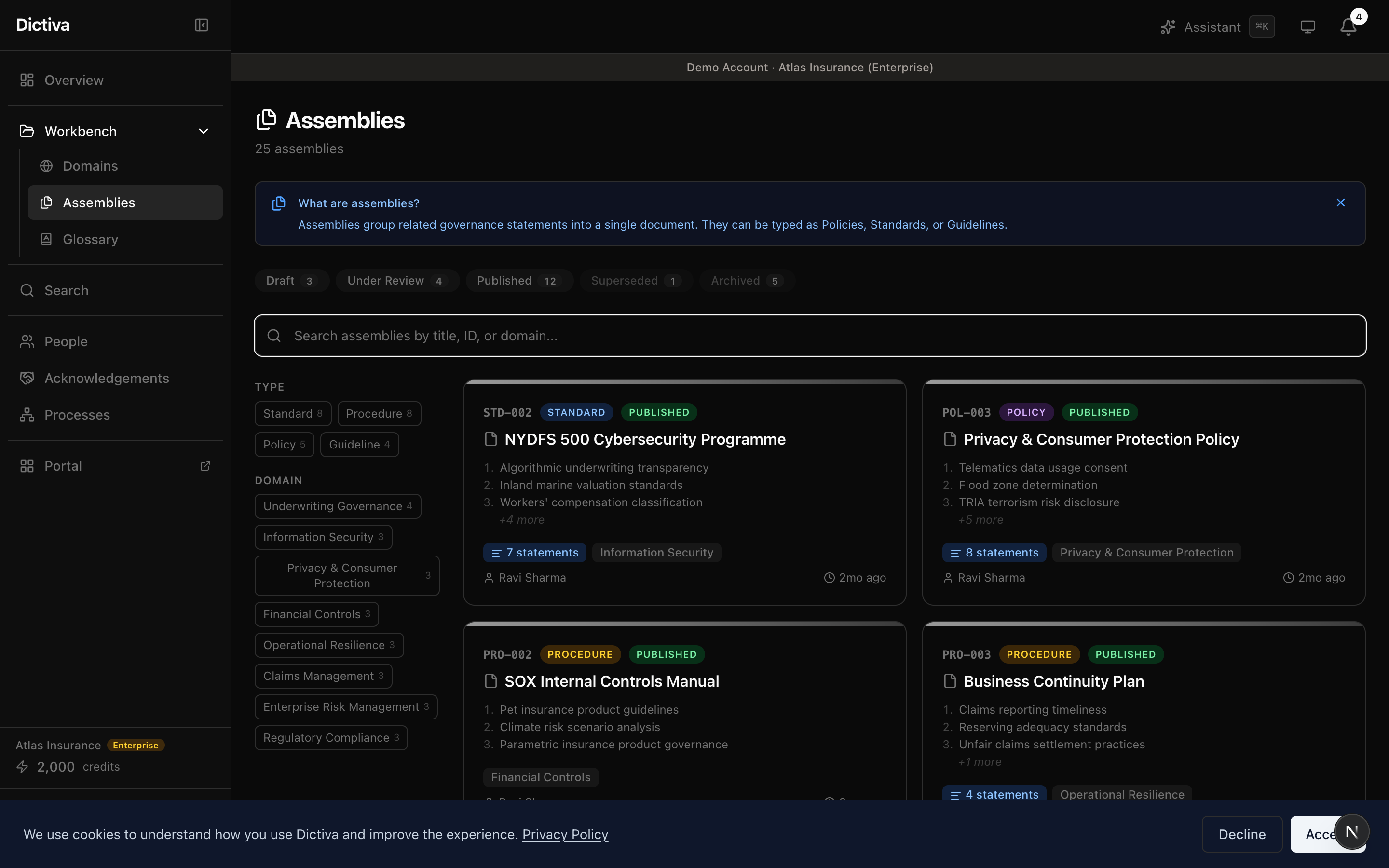Click the monitor display icon in header
1389x868 pixels.
1307,27
